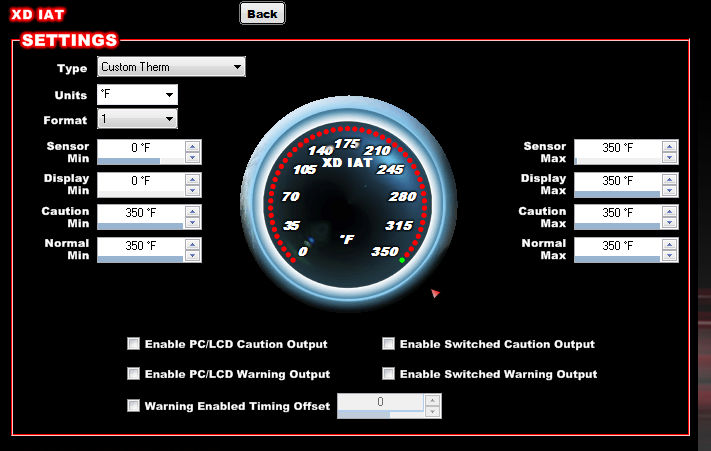The image size is (711, 451).
Task: Tick Enable Switched Caution Output
Action: coord(389,344)
